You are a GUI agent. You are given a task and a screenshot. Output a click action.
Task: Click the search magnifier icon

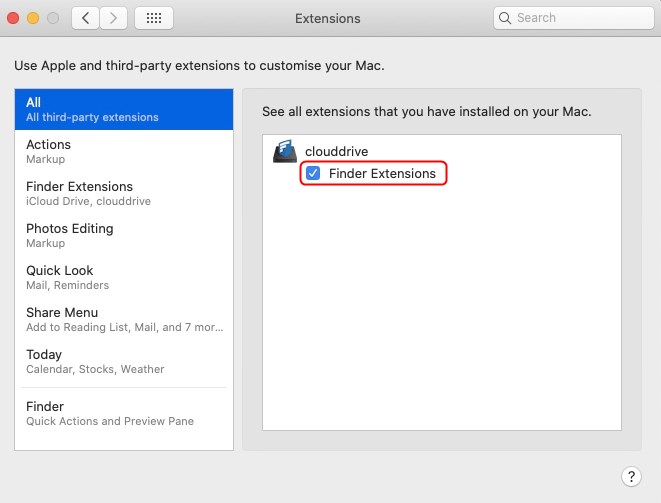[x=506, y=18]
